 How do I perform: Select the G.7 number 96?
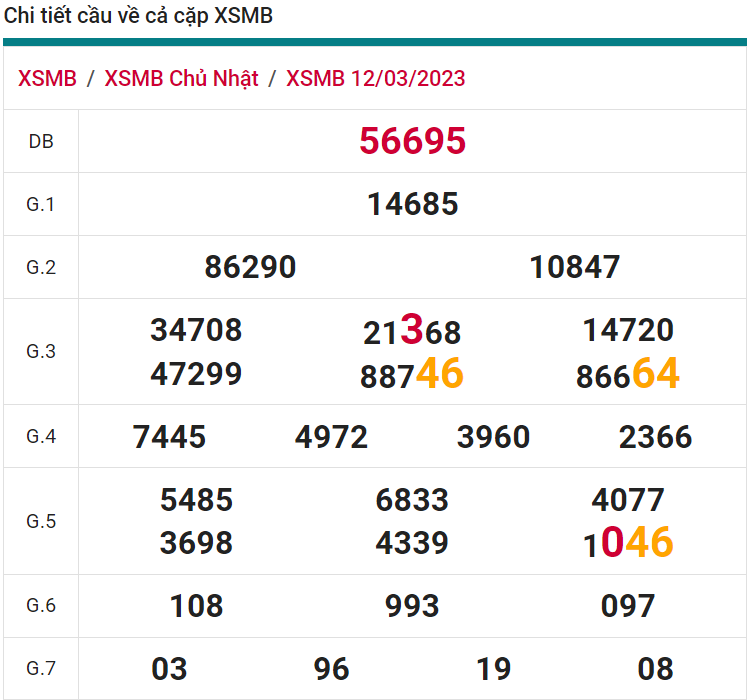pos(332,669)
